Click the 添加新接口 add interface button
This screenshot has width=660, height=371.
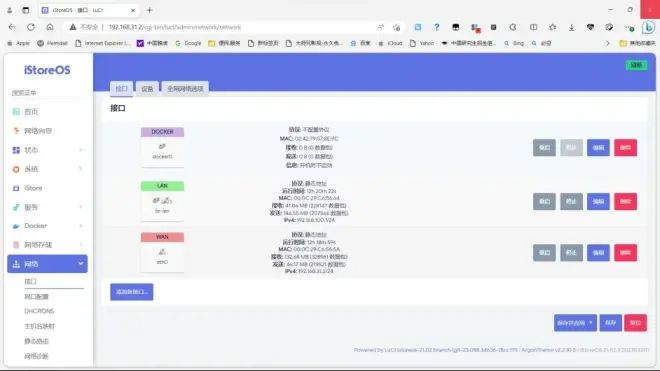(x=132, y=292)
